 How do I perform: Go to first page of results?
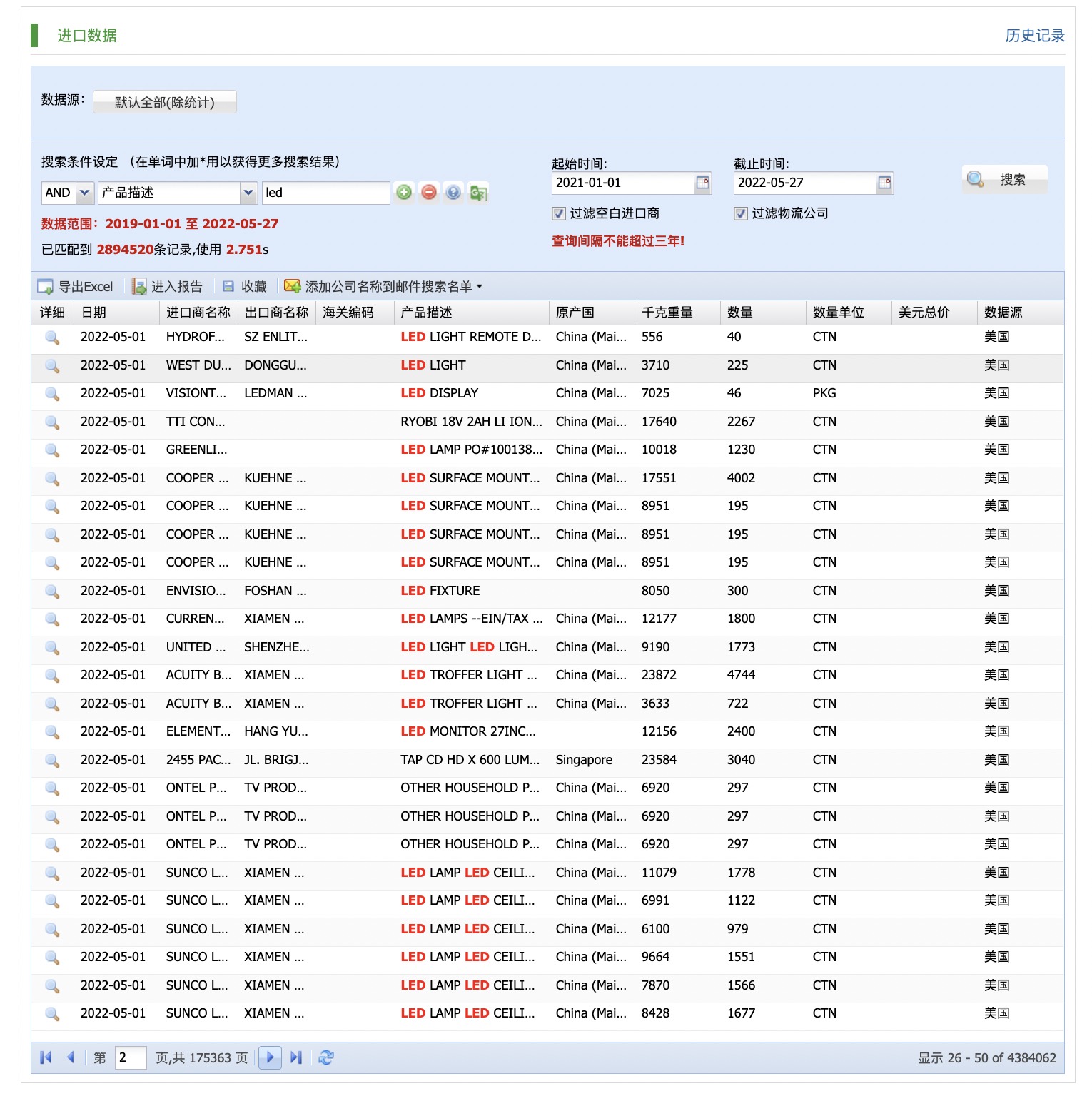[46, 1057]
